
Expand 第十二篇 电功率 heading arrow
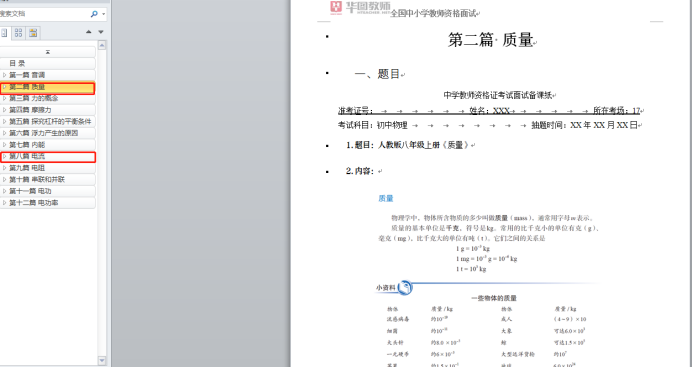pyautogui.click(x=4, y=203)
